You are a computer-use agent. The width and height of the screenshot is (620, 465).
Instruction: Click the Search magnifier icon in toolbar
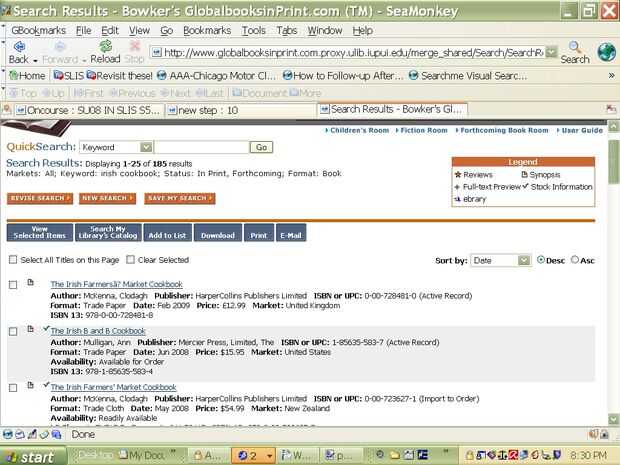coord(575,47)
